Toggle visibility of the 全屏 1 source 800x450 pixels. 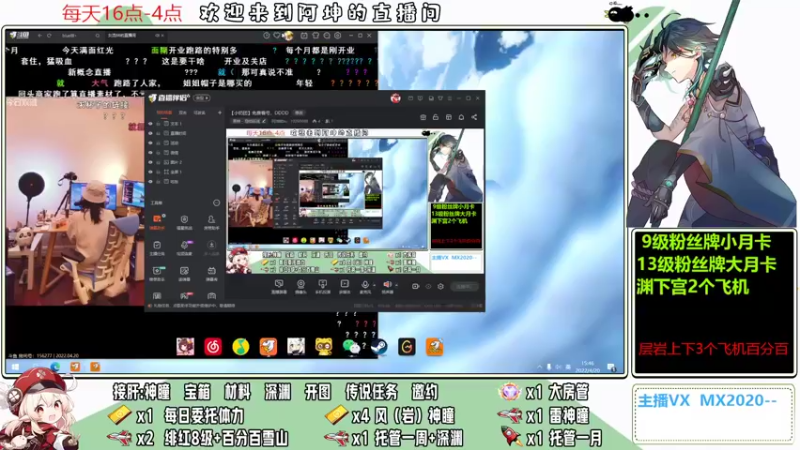click(x=150, y=172)
